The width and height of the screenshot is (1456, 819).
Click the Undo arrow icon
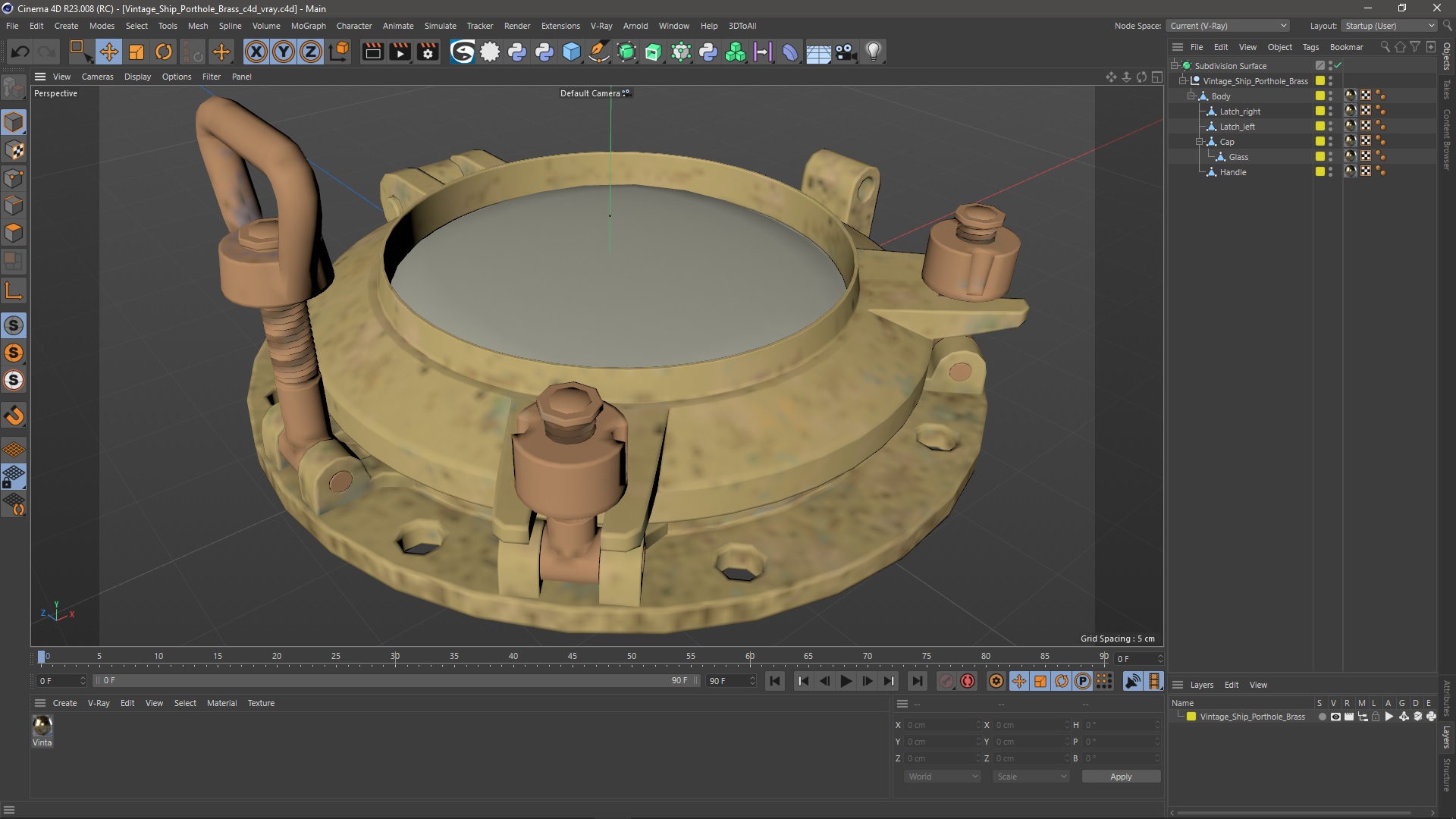[x=20, y=52]
